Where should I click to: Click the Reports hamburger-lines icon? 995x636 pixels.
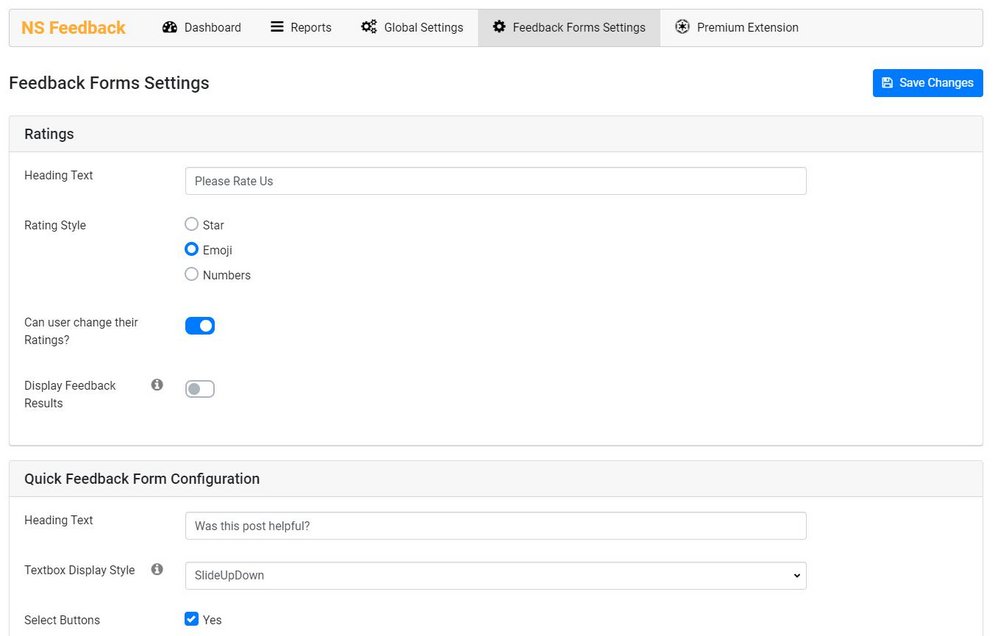tap(277, 27)
